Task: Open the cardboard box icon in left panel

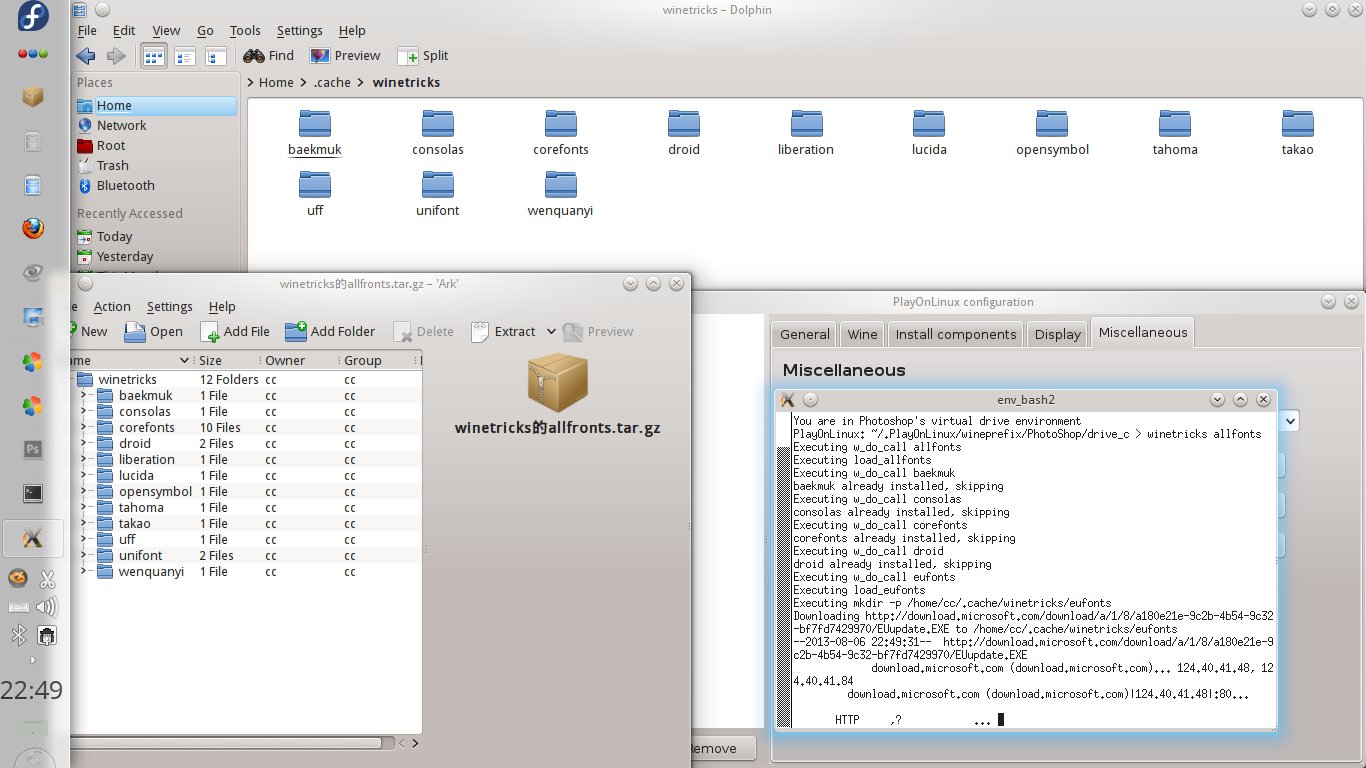Action: coord(33,97)
